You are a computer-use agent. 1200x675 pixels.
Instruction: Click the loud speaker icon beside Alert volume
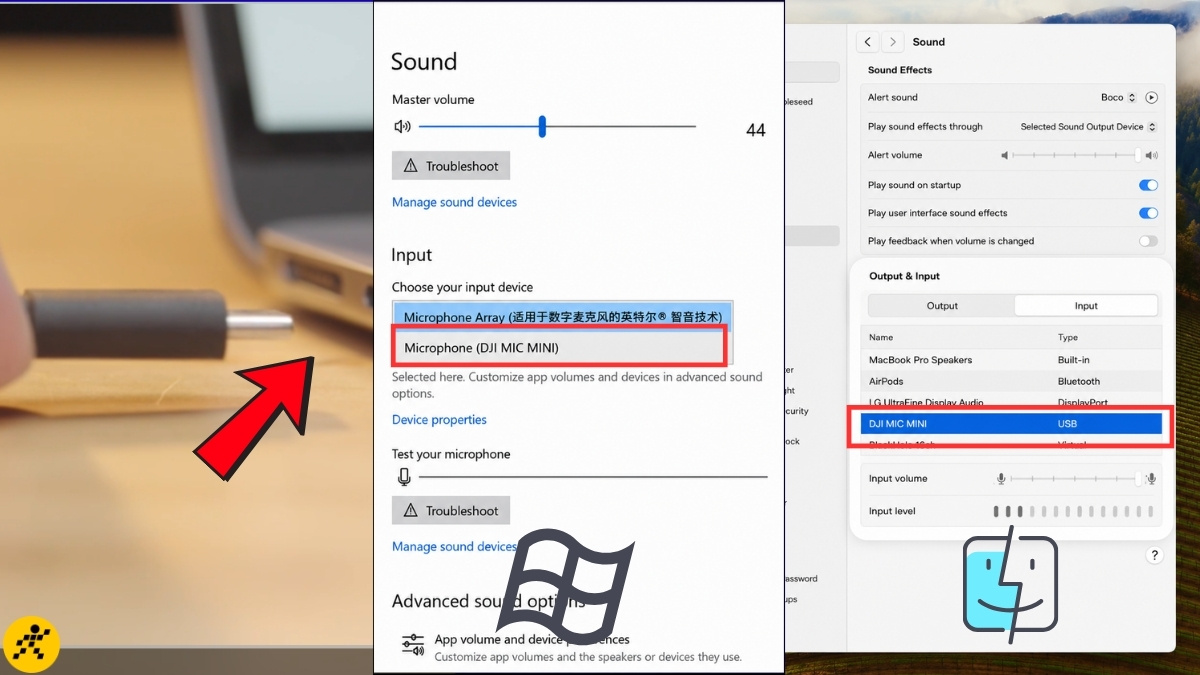tap(1151, 155)
